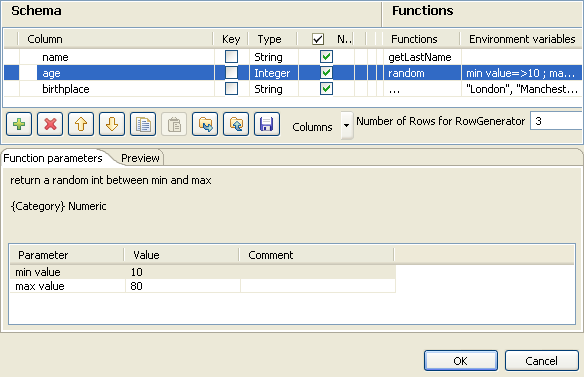
Task: Click the comment cell of max value row
Action: tap(318, 286)
